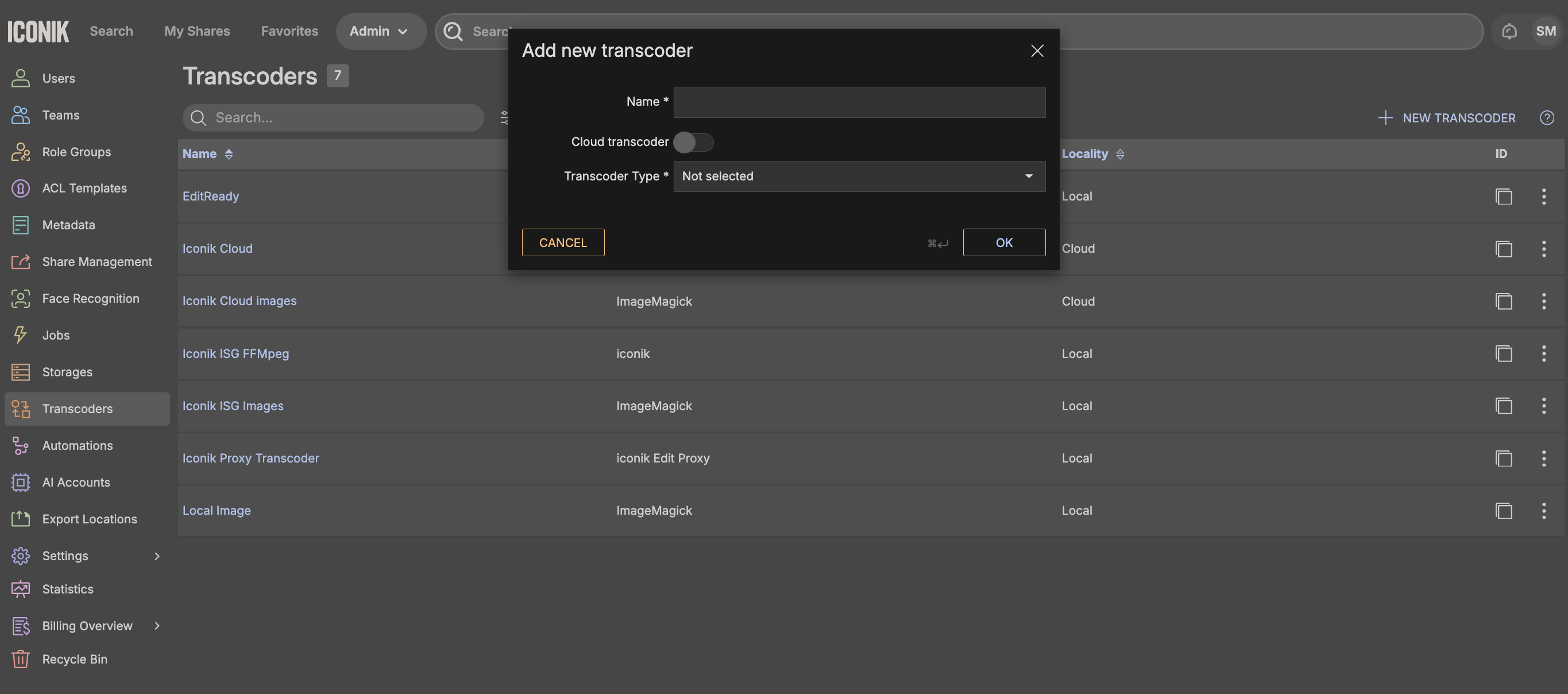Viewport: 1568px width, 694px height.
Task: Expand the Billing Overview chevron
Action: pos(157,626)
